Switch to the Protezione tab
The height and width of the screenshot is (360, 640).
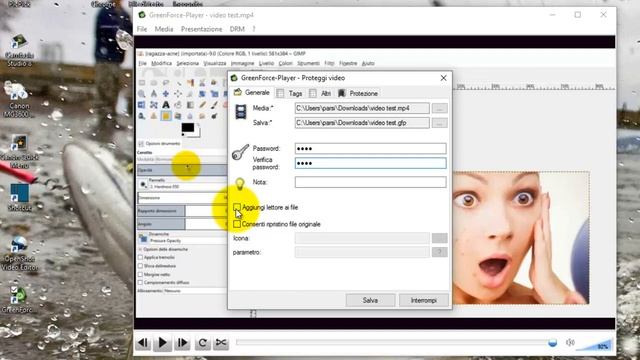coord(358,93)
